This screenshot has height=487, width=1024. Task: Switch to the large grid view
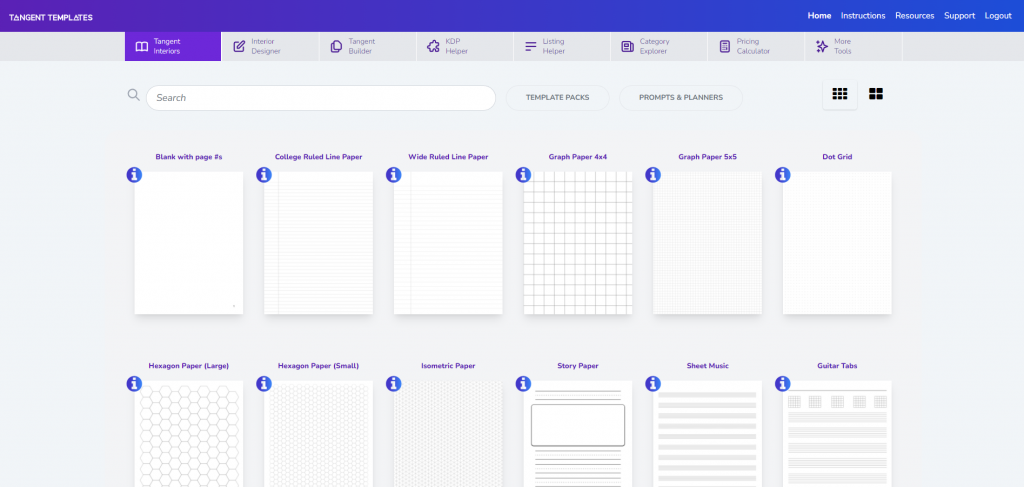[876, 94]
